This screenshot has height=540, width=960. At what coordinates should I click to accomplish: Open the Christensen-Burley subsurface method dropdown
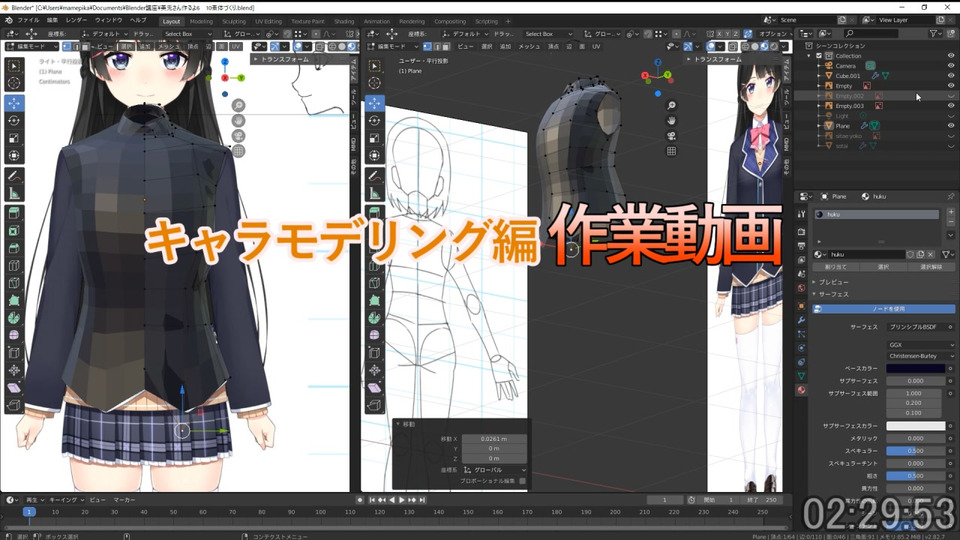pos(921,356)
